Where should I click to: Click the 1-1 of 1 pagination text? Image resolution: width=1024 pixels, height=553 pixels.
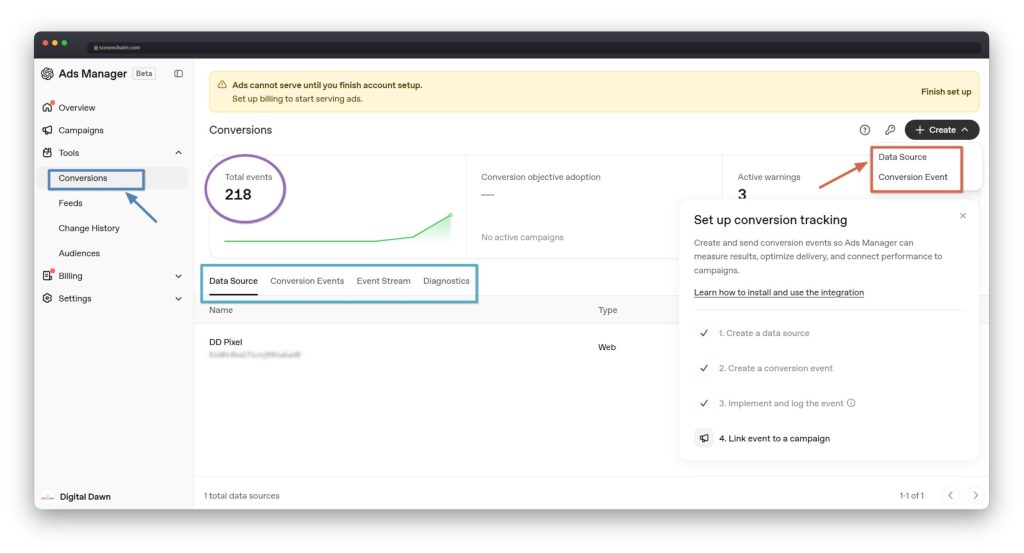(x=911, y=496)
